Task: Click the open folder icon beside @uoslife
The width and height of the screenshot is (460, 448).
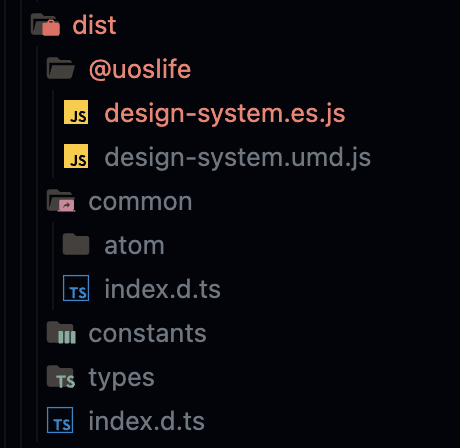Action: (61, 68)
